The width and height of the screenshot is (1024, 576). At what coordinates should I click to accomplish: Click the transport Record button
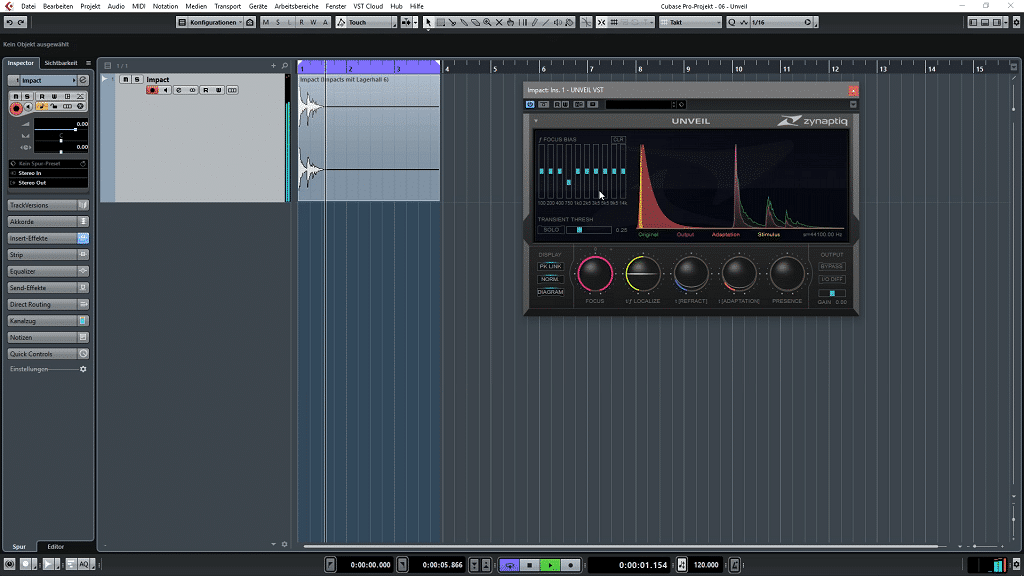point(570,565)
